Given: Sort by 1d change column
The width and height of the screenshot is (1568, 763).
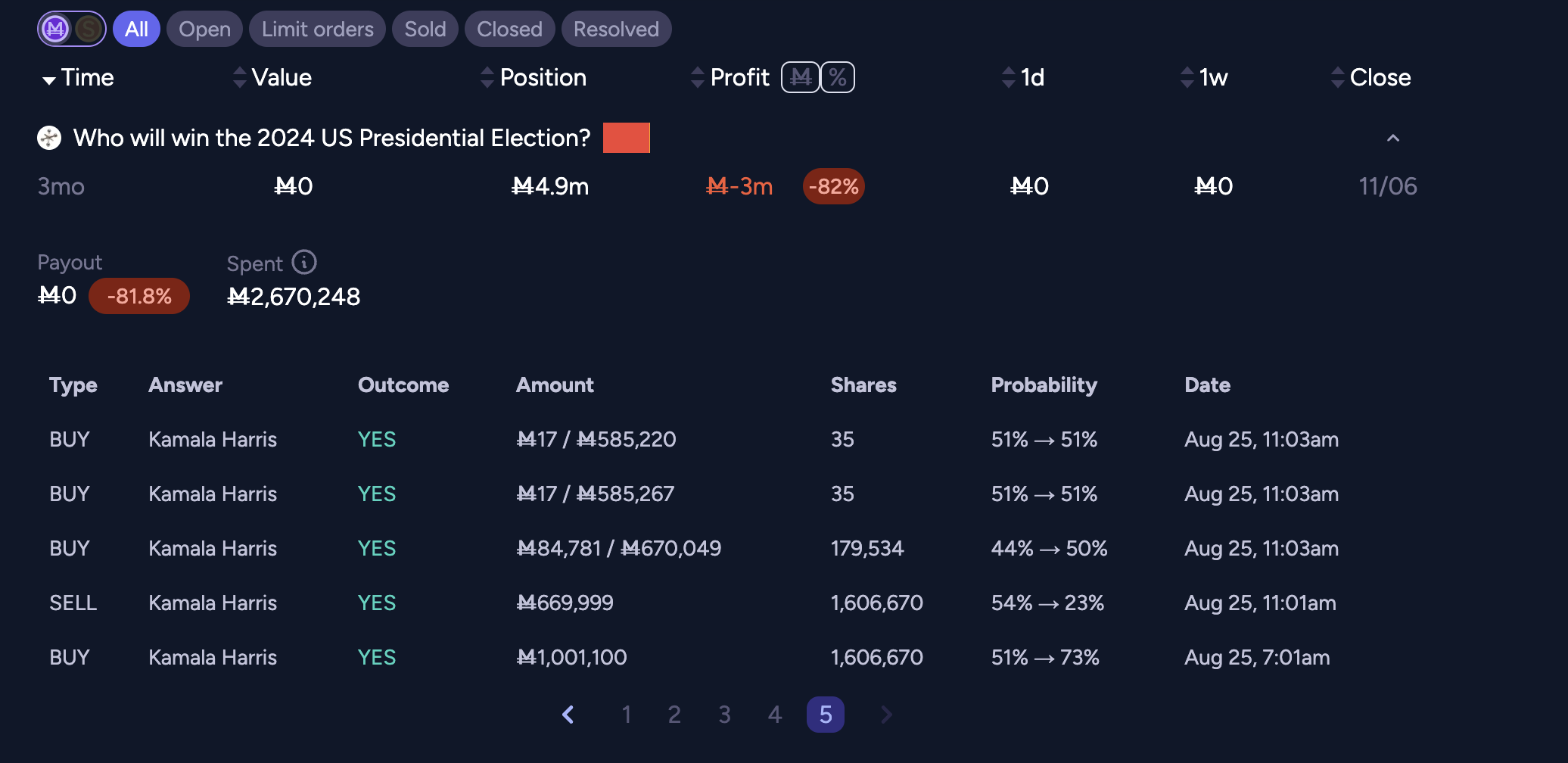Looking at the screenshot, I should click(x=1023, y=77).
